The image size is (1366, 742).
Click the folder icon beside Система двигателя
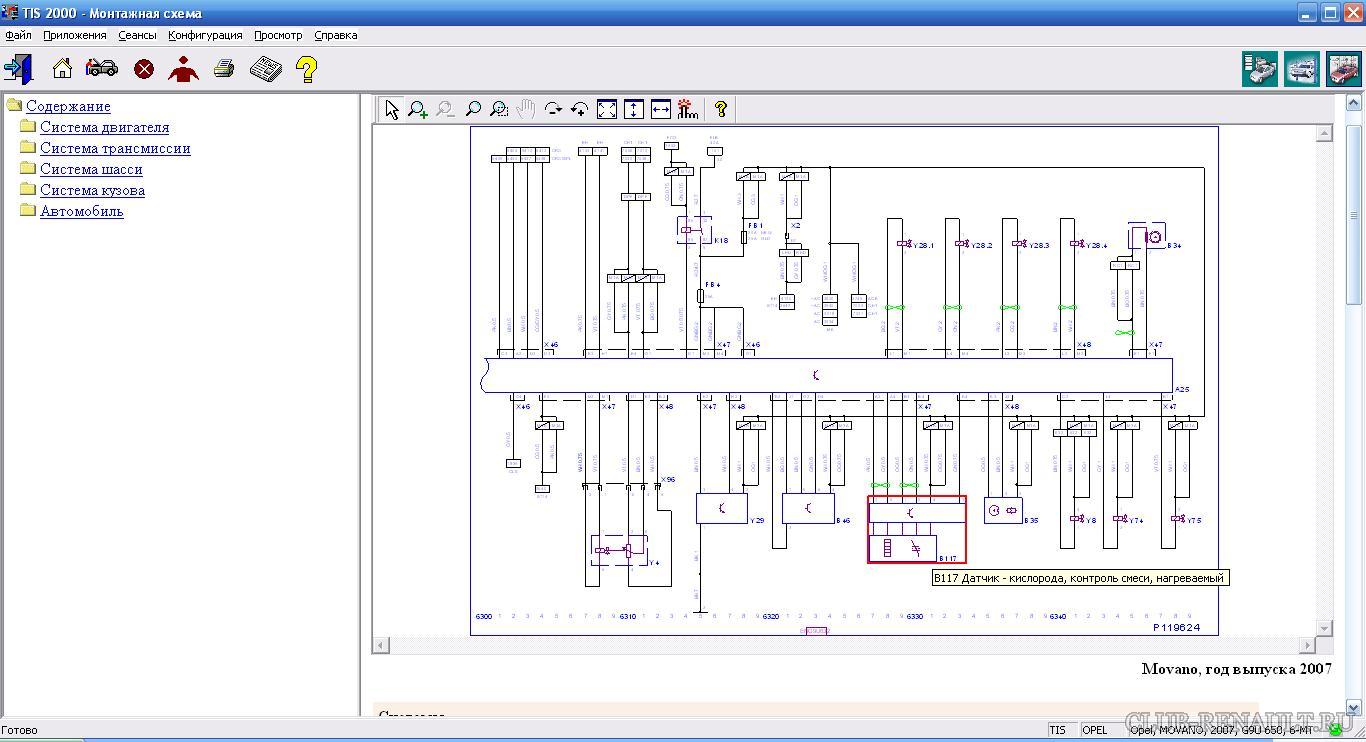point(28,126)
